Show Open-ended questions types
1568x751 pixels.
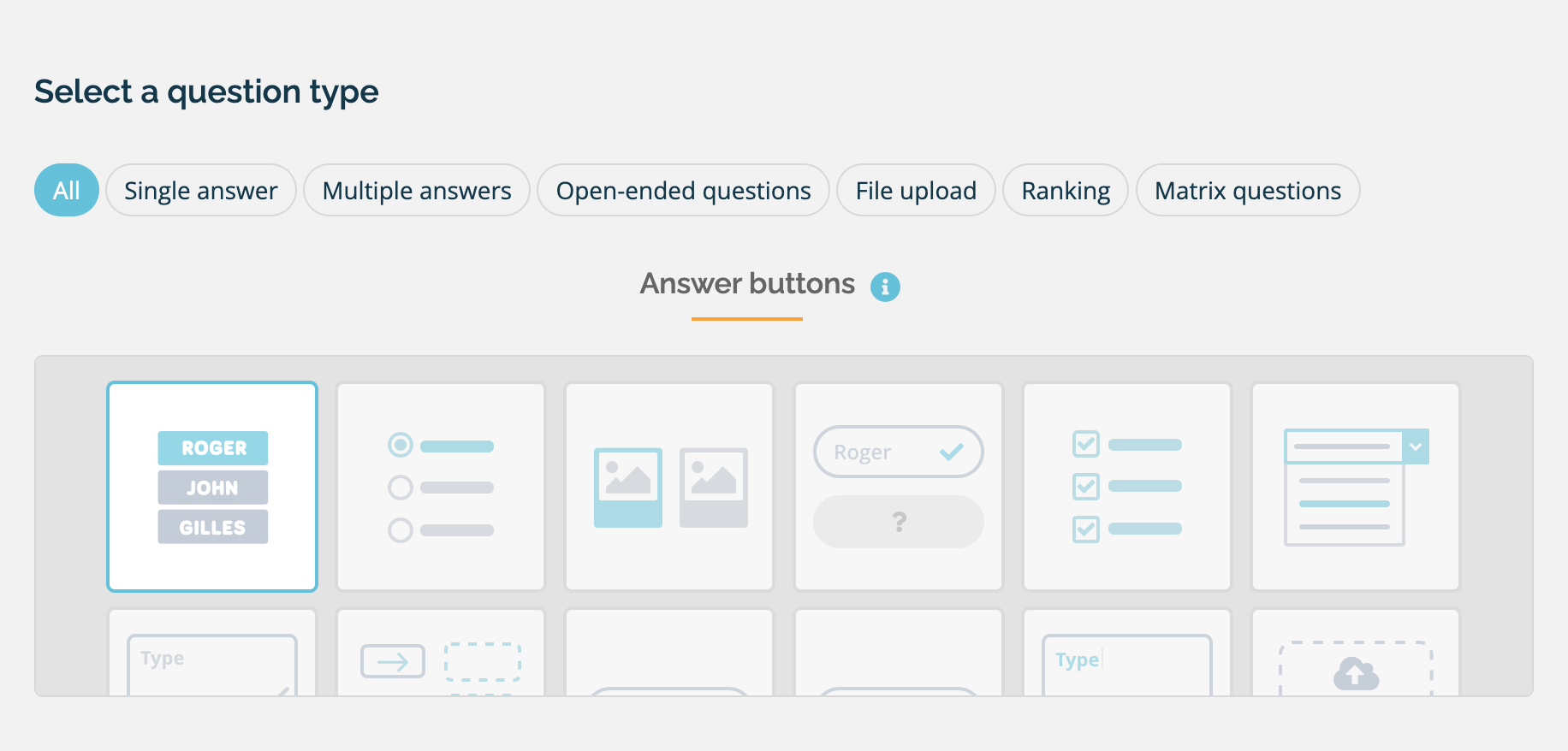(683, 191)
